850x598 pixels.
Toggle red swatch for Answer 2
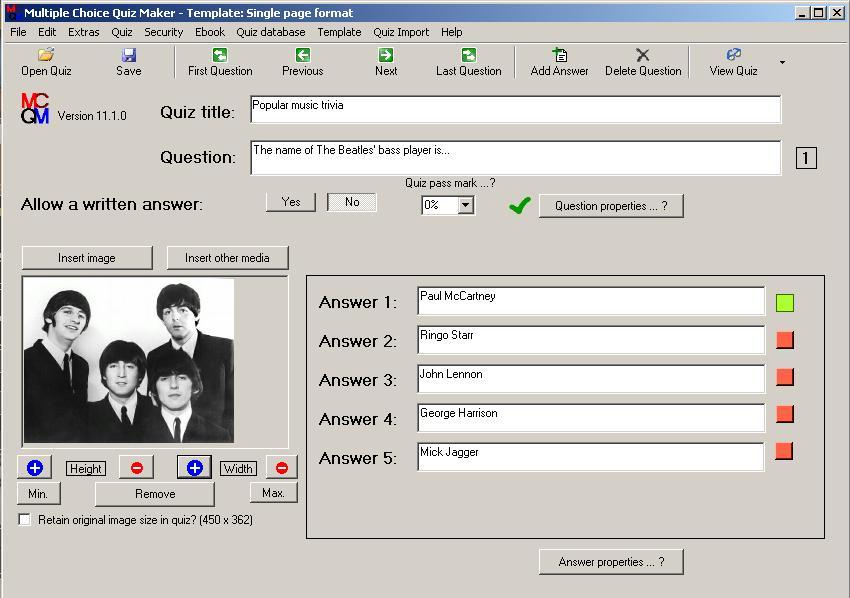784,340
